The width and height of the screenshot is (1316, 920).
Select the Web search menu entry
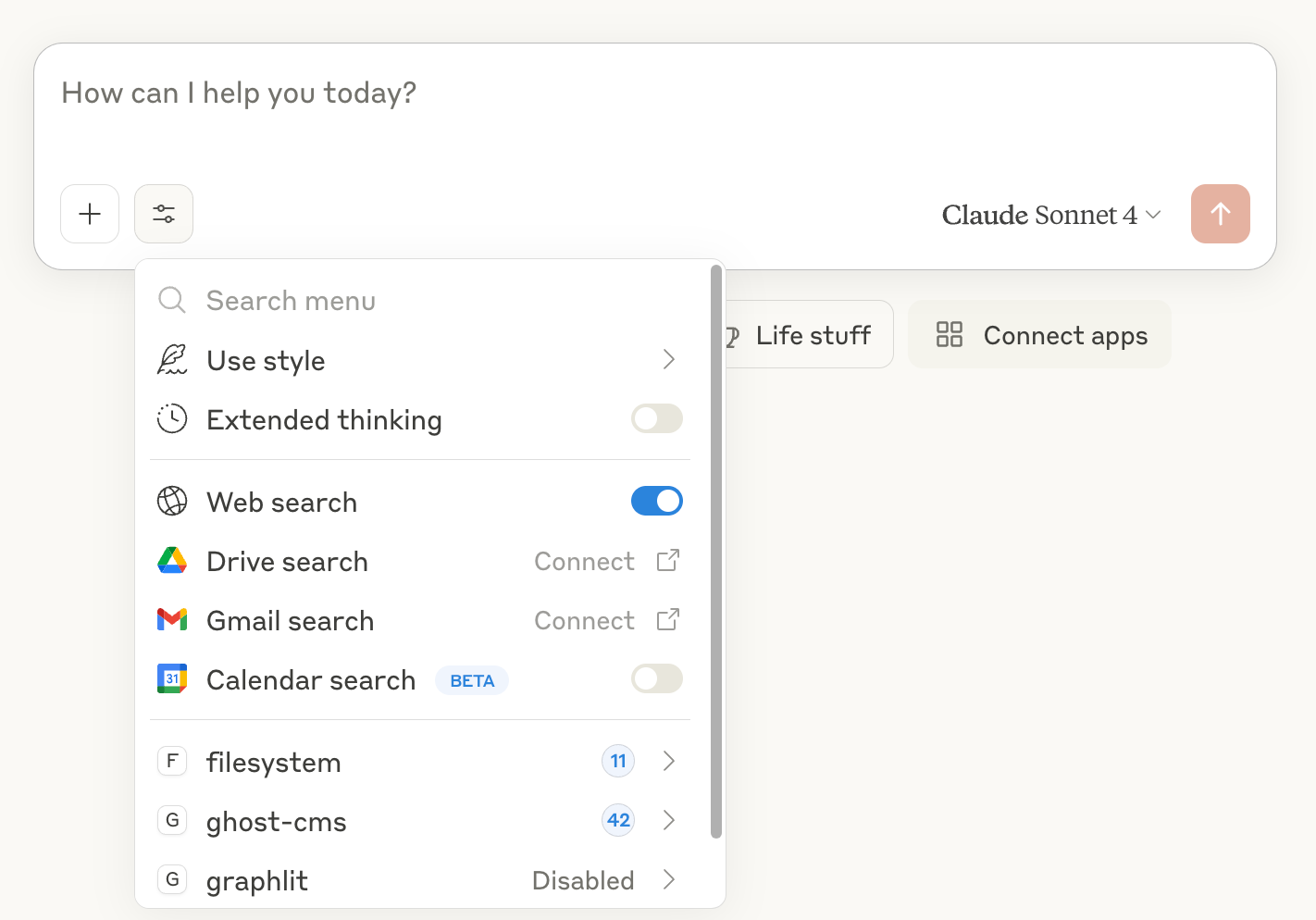point(420,501)
